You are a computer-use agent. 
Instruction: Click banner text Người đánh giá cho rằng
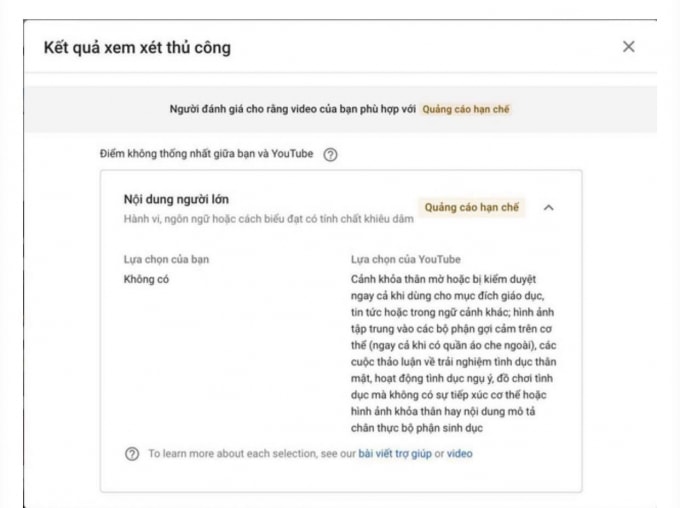click(293, 109)
